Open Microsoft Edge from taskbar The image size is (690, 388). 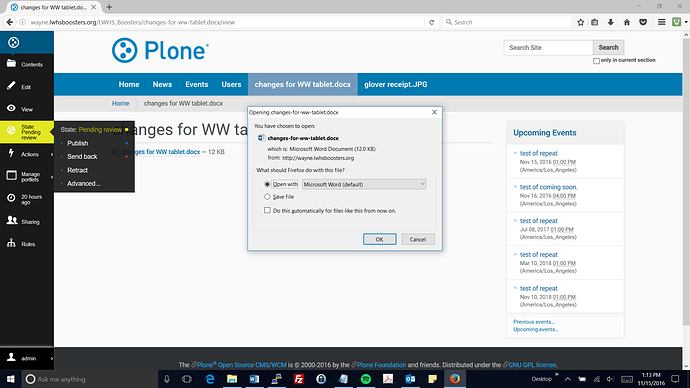pyautogui.click(x=210, y=379)
